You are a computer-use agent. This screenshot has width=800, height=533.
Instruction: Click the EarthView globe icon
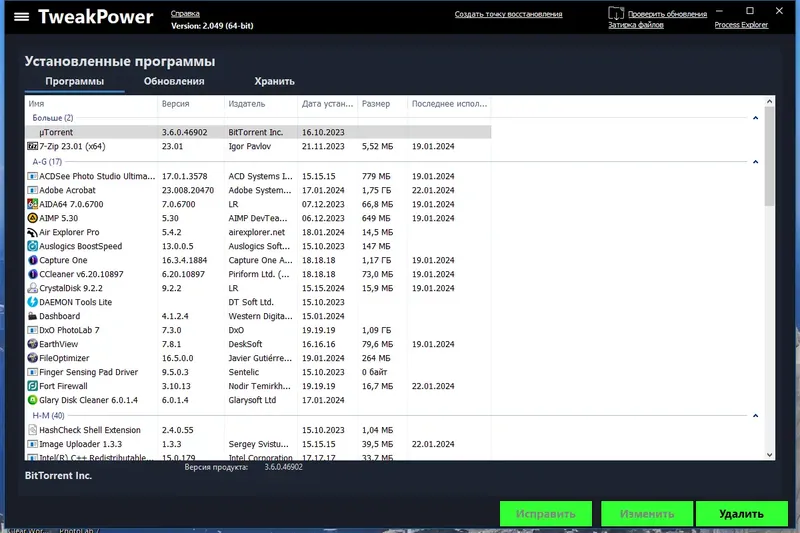pos(32,344)
